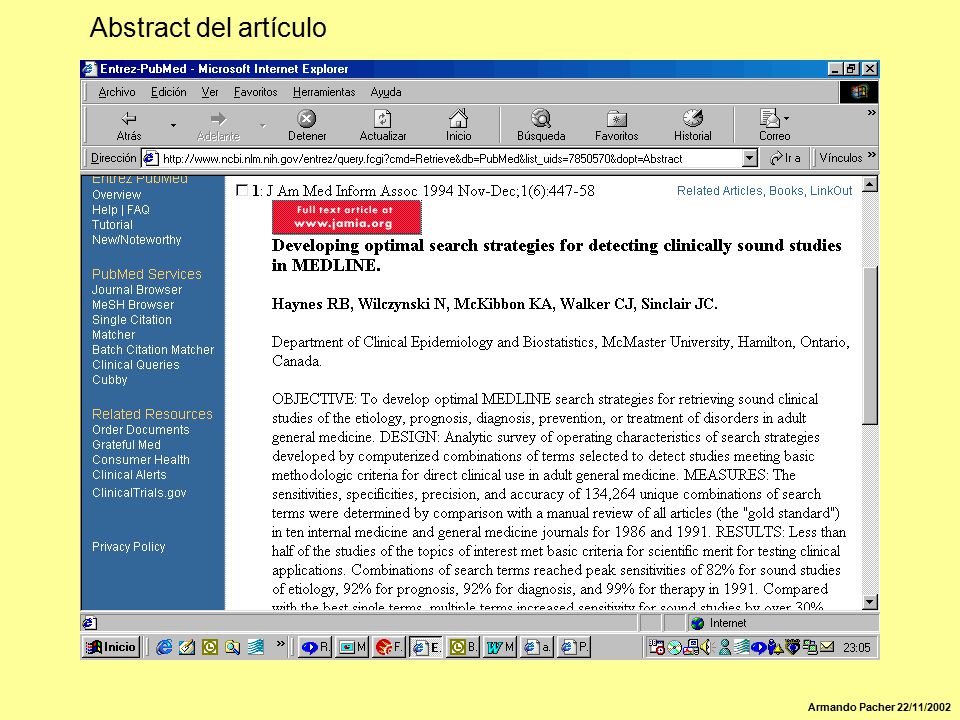Click the URL address field
960x720 pixels.
pos(450,159)
